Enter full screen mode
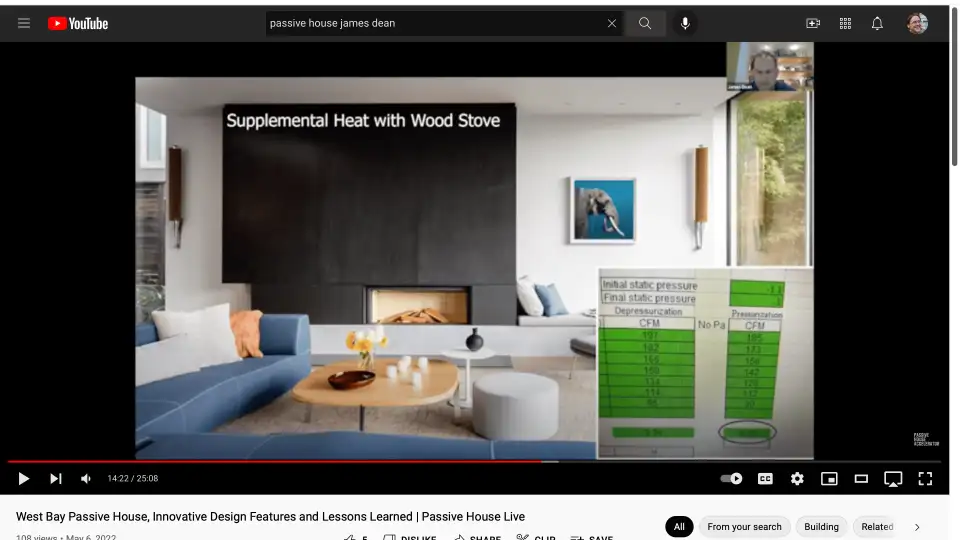 (x=925, y=479)
